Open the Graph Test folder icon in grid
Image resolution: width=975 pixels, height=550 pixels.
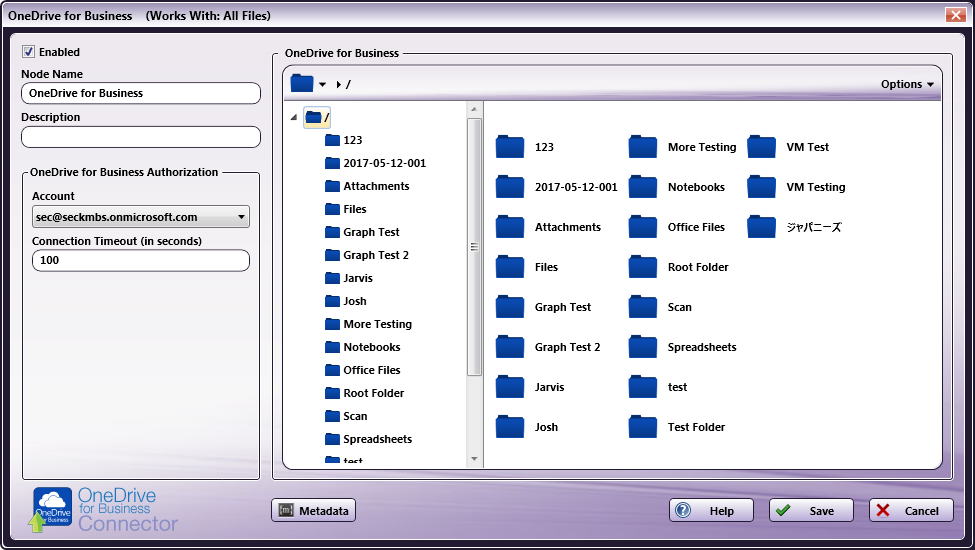[510, 307]
